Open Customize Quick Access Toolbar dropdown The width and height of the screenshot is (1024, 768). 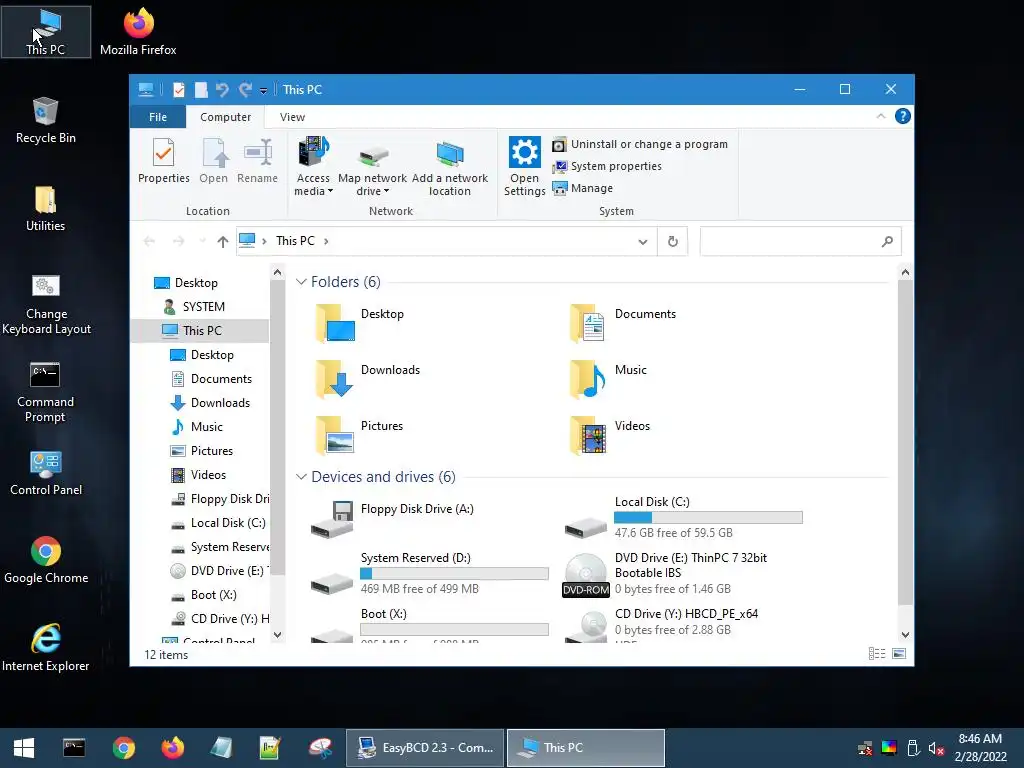click(263, 90)
